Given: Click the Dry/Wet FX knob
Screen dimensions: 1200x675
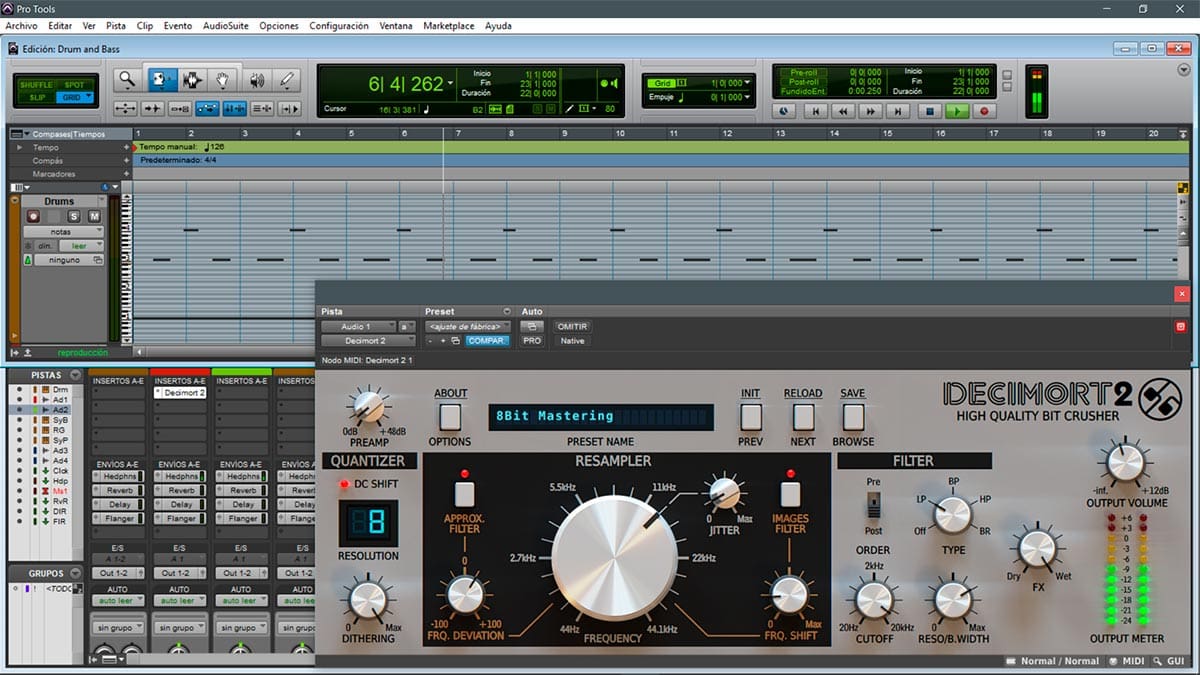Looking at the screenshot, I should coord(1038,550).
